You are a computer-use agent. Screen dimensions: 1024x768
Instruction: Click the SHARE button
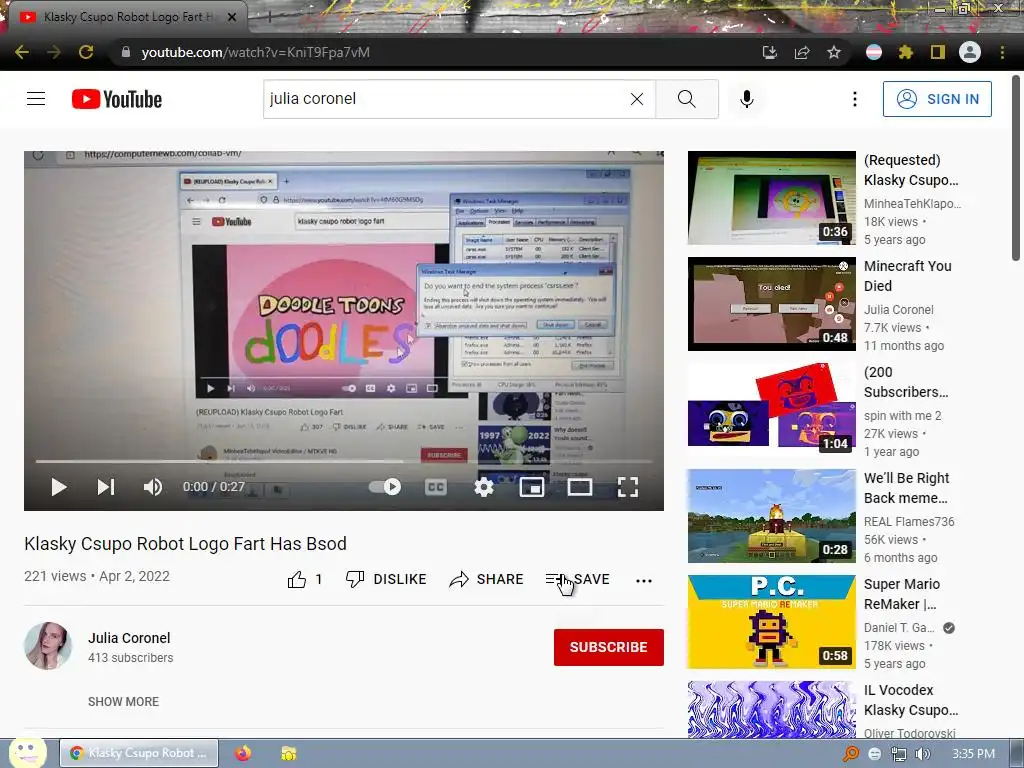[x=487, y=579]
